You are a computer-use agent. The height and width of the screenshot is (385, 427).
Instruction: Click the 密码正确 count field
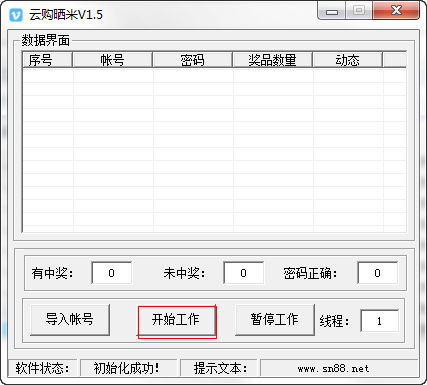pos(377,273)
